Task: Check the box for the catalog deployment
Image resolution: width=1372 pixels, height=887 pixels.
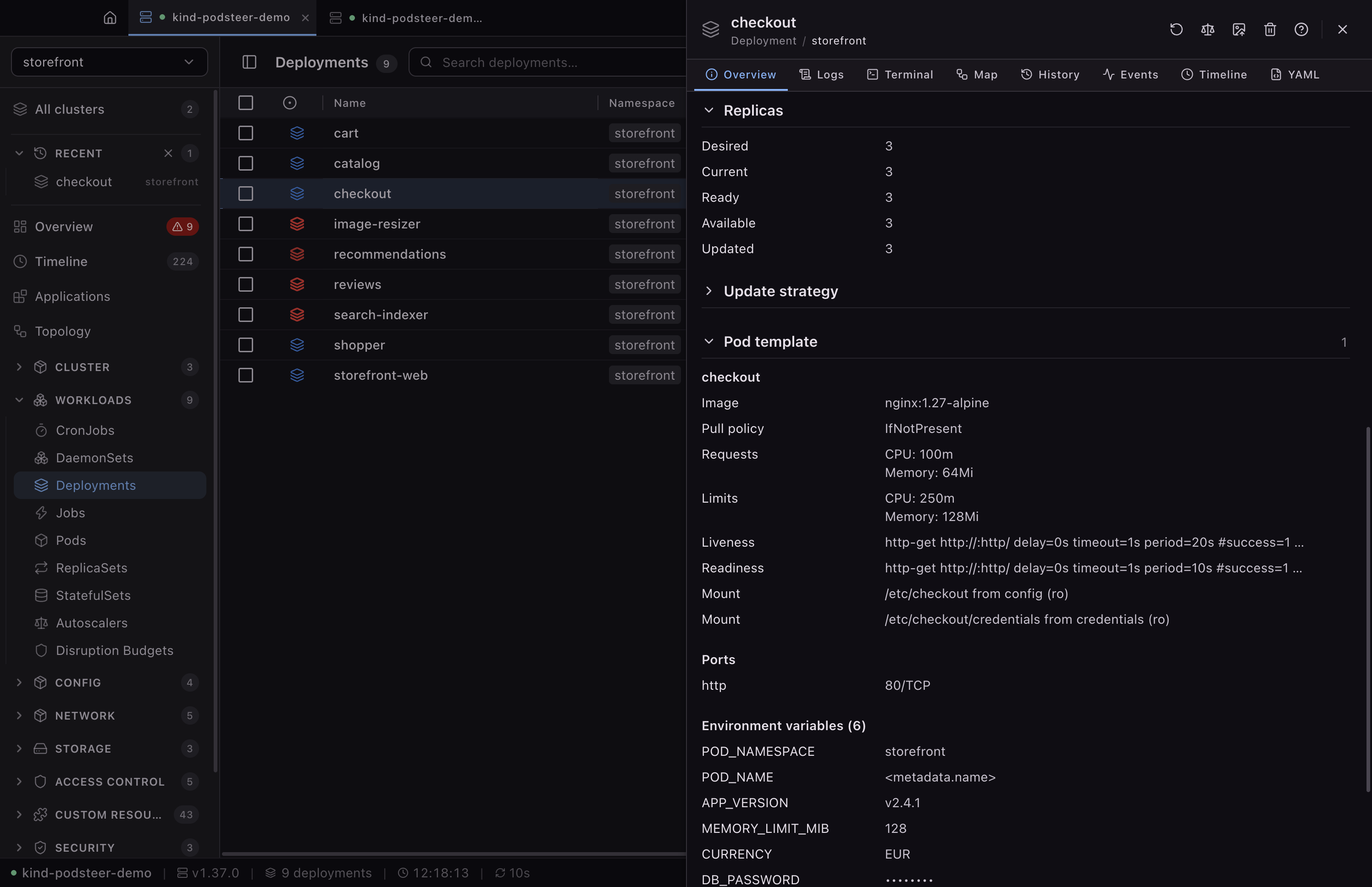Action: pos(246,164)
